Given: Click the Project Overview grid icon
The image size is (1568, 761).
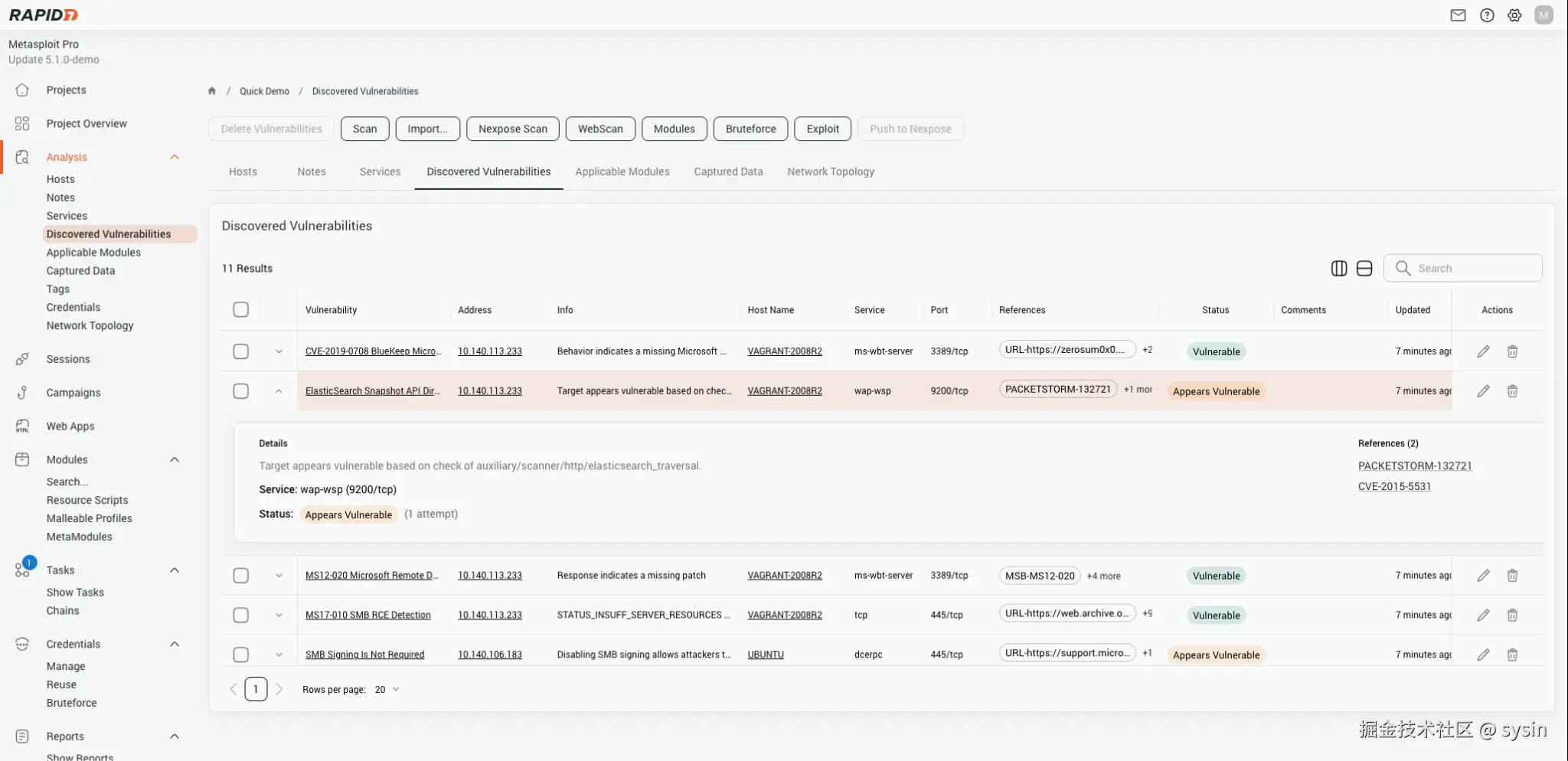Looking at the screenshot, I should (x=22, y=123).
